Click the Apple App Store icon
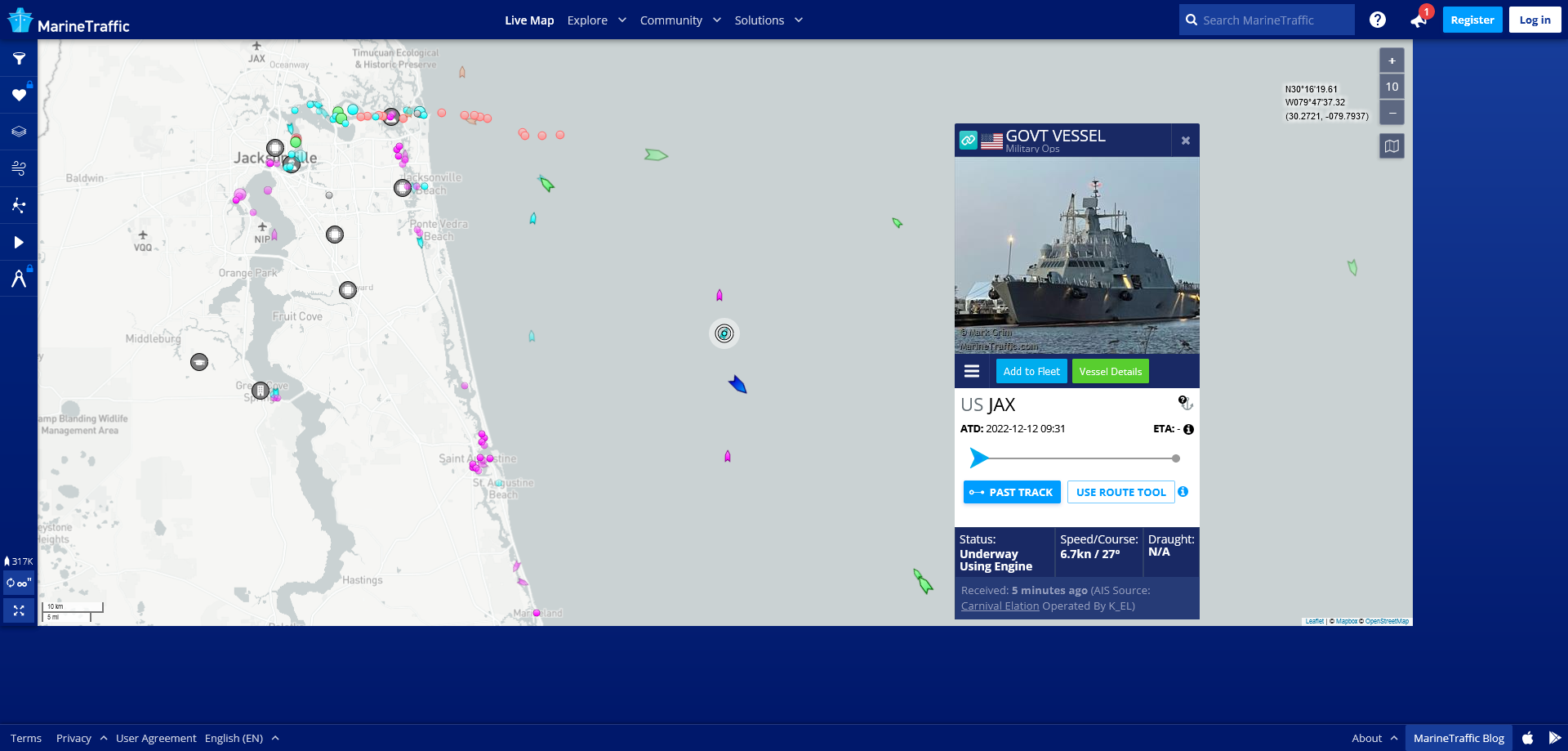Viewport: 1568px width, 751px height. coord(1527,738)
